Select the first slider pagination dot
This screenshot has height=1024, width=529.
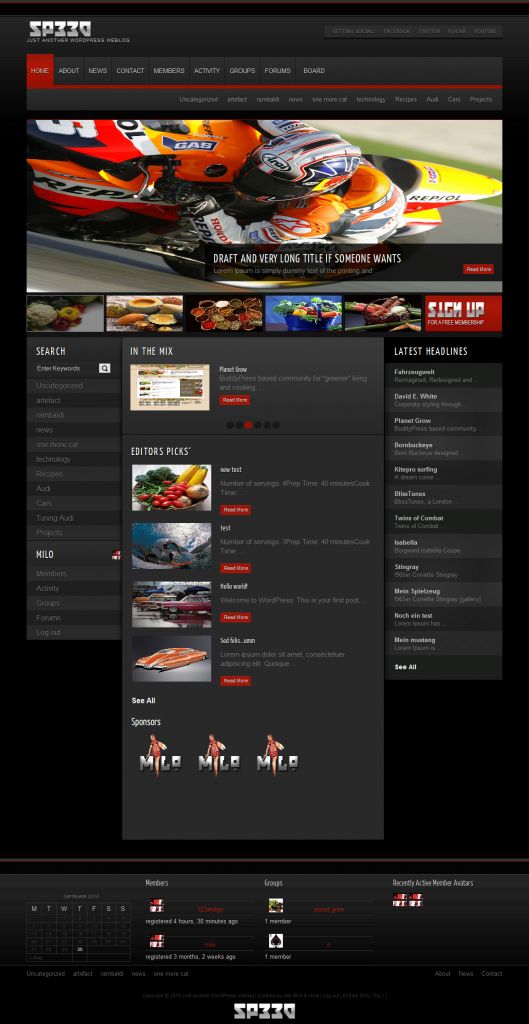[230, 425]
